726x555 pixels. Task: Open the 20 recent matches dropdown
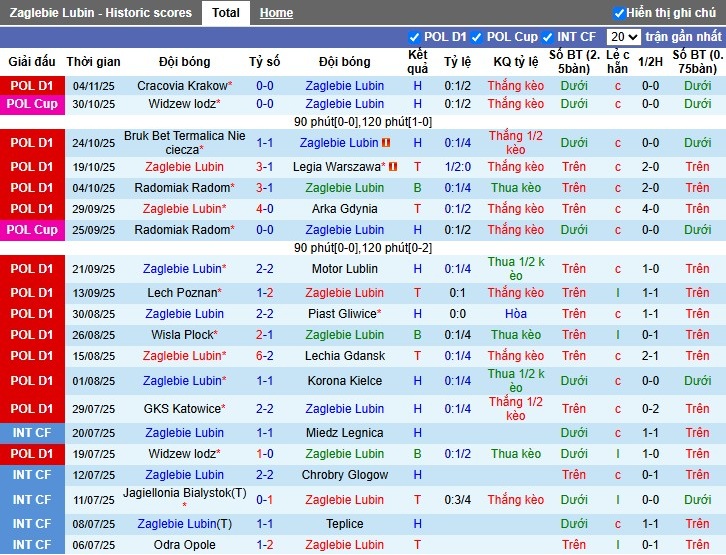pos(623,37)
